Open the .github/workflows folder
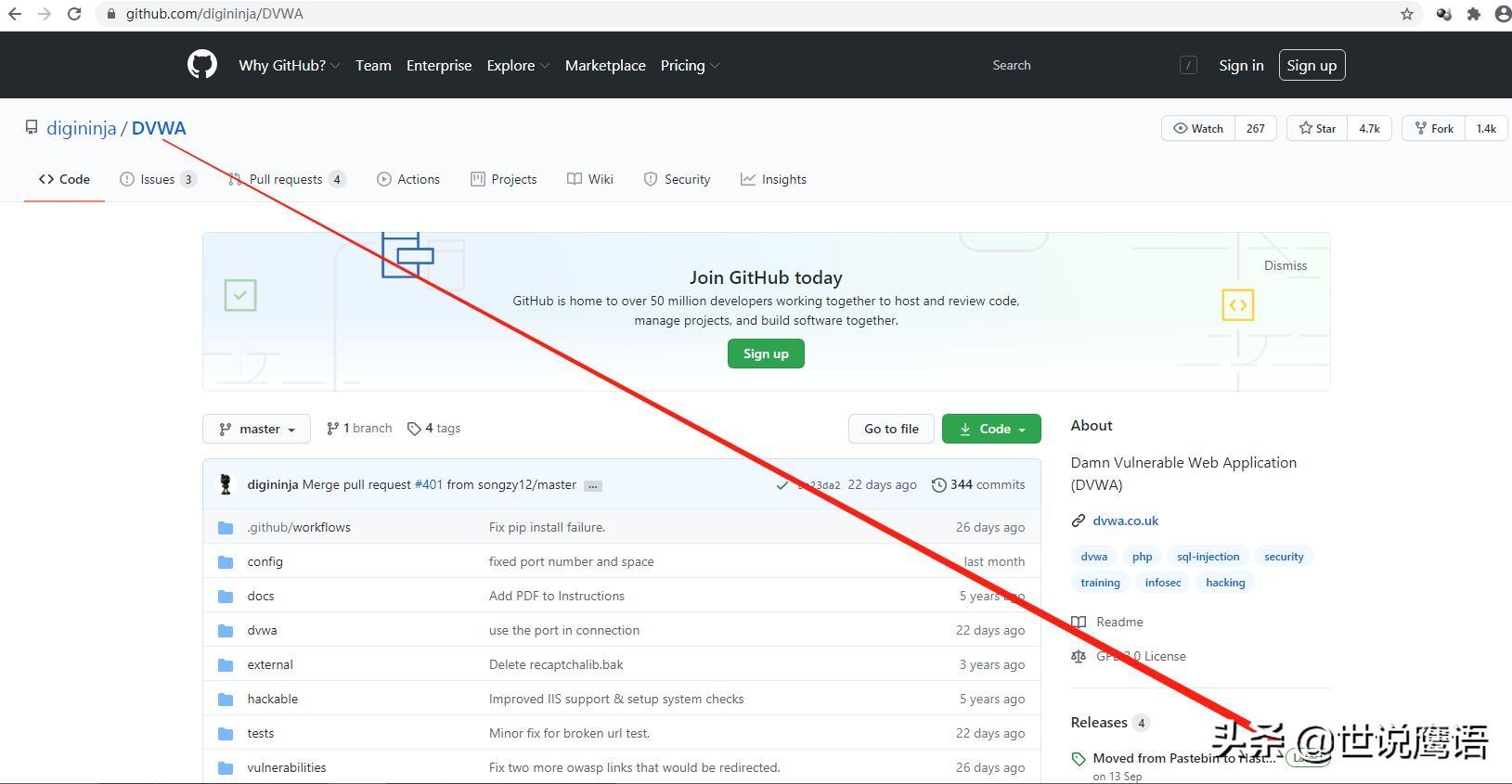This screenshot has width=1512, height=784. [299, 527]
